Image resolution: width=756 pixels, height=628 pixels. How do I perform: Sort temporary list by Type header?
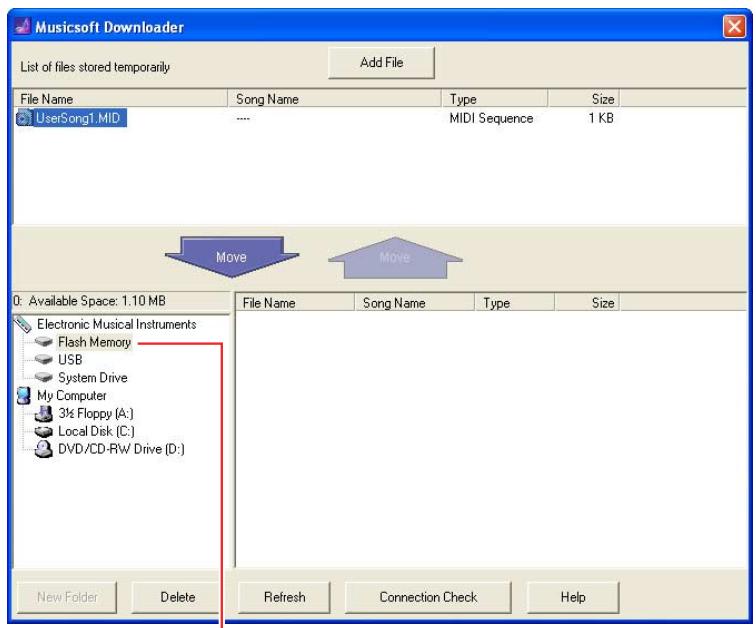tap(494, 99)
